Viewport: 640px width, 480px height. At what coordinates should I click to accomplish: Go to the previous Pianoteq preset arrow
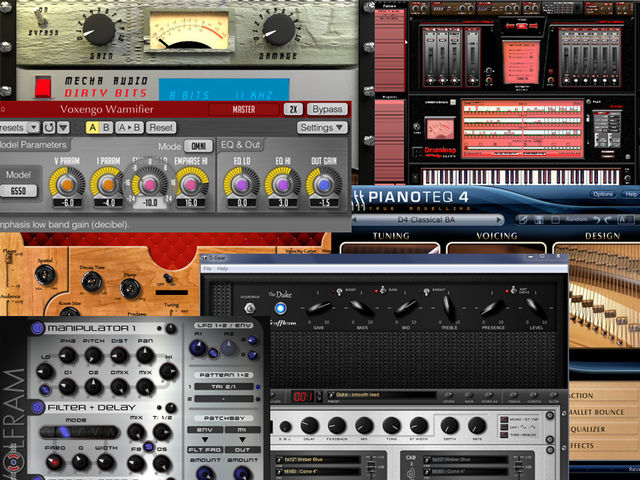click(355, 220)
